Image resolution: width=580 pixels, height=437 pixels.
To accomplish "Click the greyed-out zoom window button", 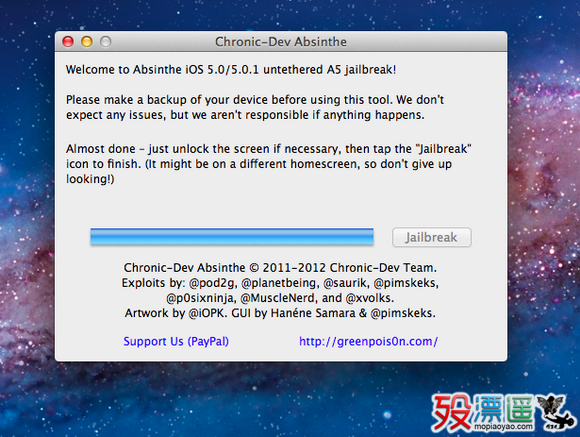I will (106, 41).
